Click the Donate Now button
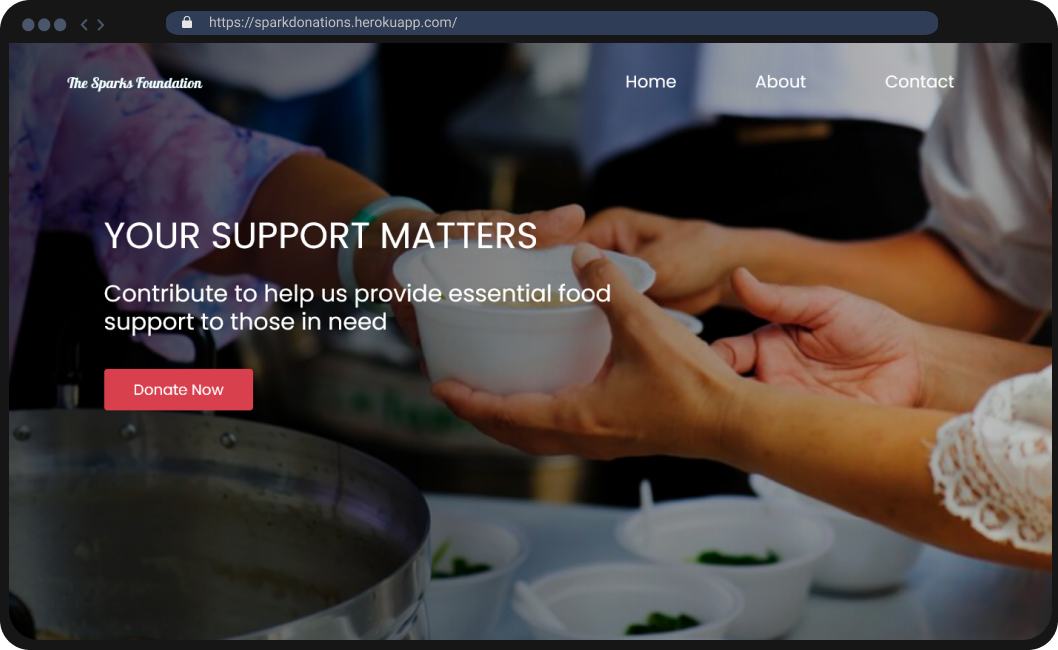1058x650 pixels. coord(178,389)
